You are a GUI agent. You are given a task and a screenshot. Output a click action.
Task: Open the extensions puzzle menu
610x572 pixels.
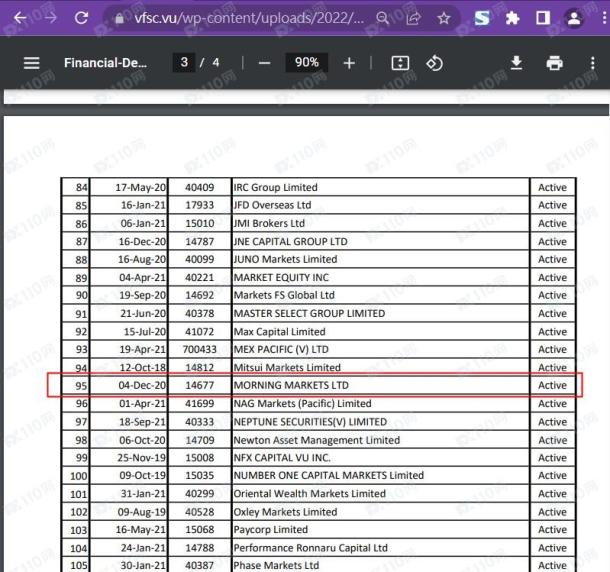click(512, 18)
